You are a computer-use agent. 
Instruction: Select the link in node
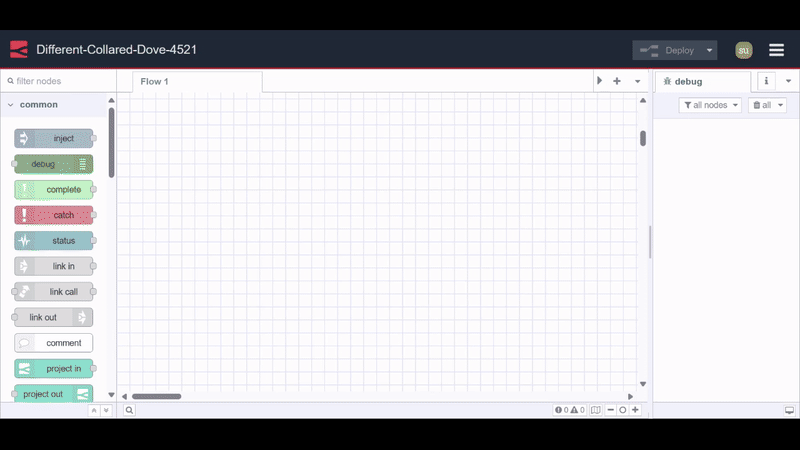click(x=54, y=266)
